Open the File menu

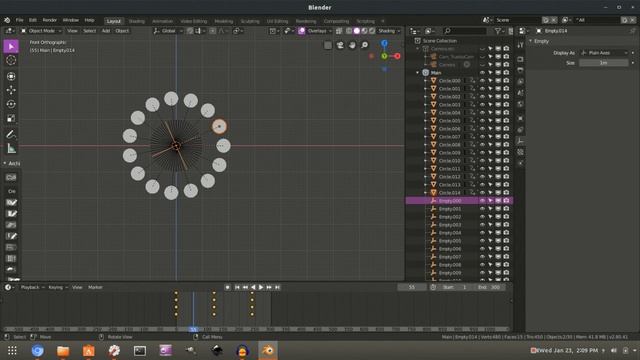(x=20, y=20)
